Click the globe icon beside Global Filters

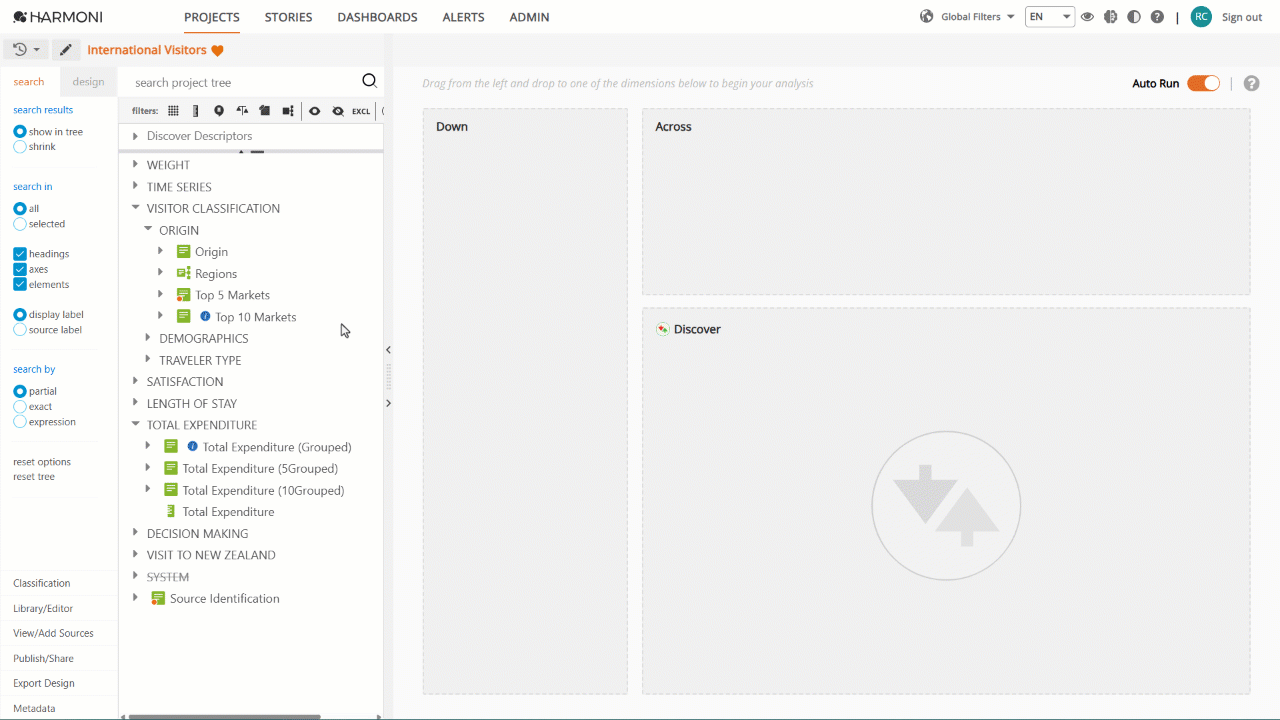pos(927,17)
